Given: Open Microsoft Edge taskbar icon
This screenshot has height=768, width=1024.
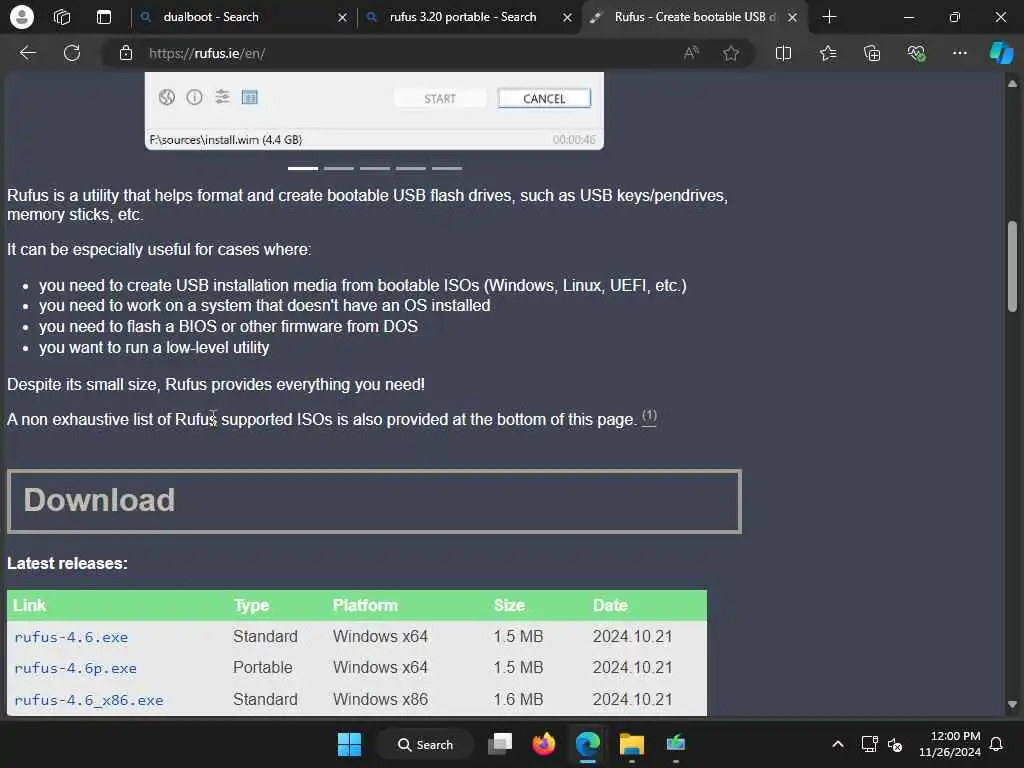Looking at the screenshot, I should pos(588,744).
